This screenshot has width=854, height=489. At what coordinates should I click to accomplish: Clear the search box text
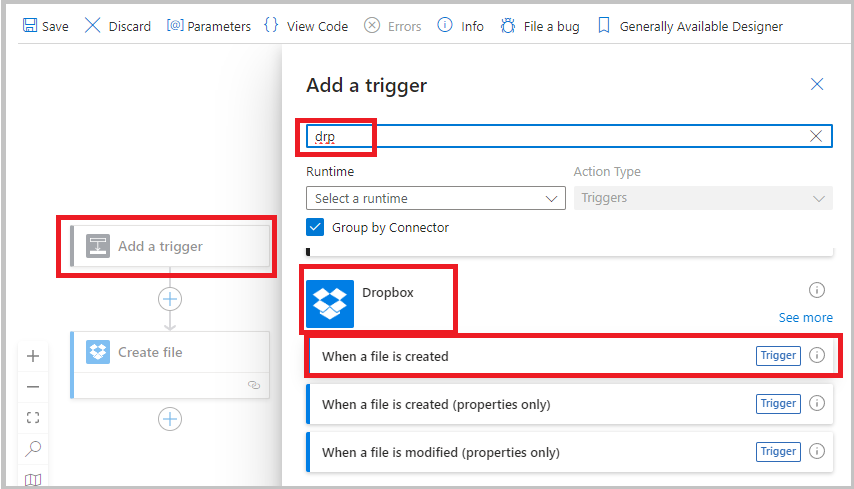[816, 137]
